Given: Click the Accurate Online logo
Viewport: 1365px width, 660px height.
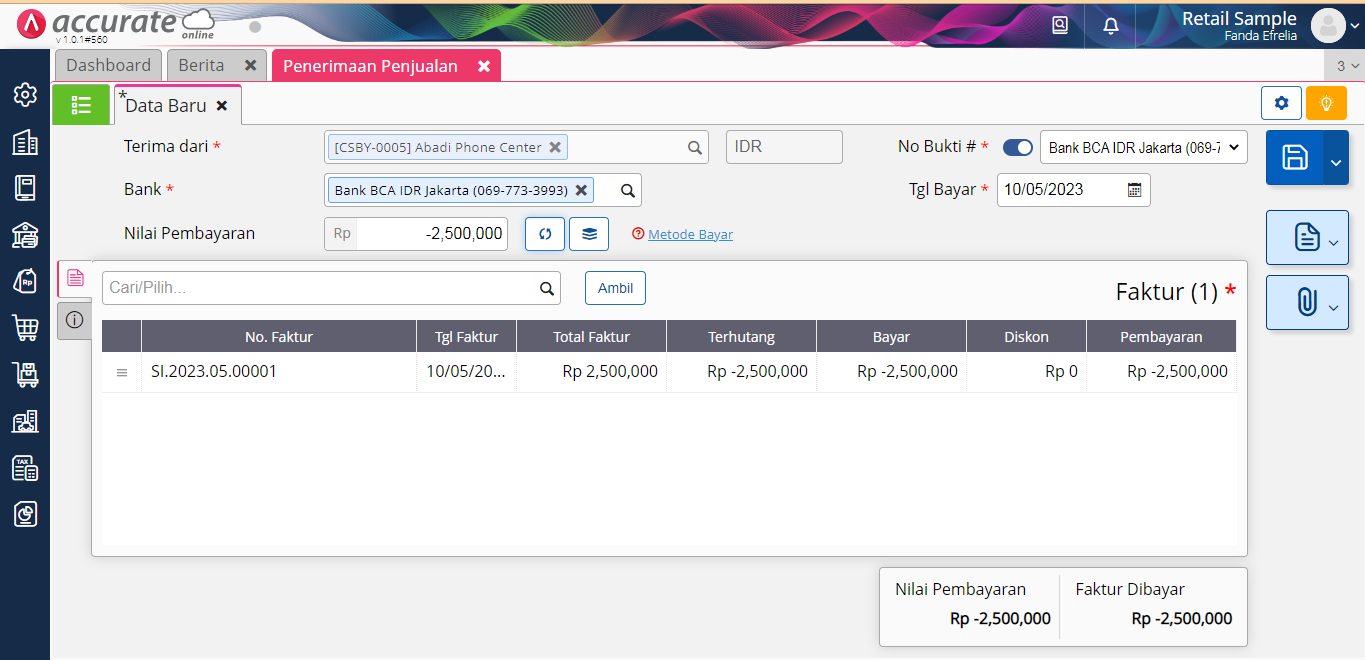Looking at the screenshot, I should [117, 23].
